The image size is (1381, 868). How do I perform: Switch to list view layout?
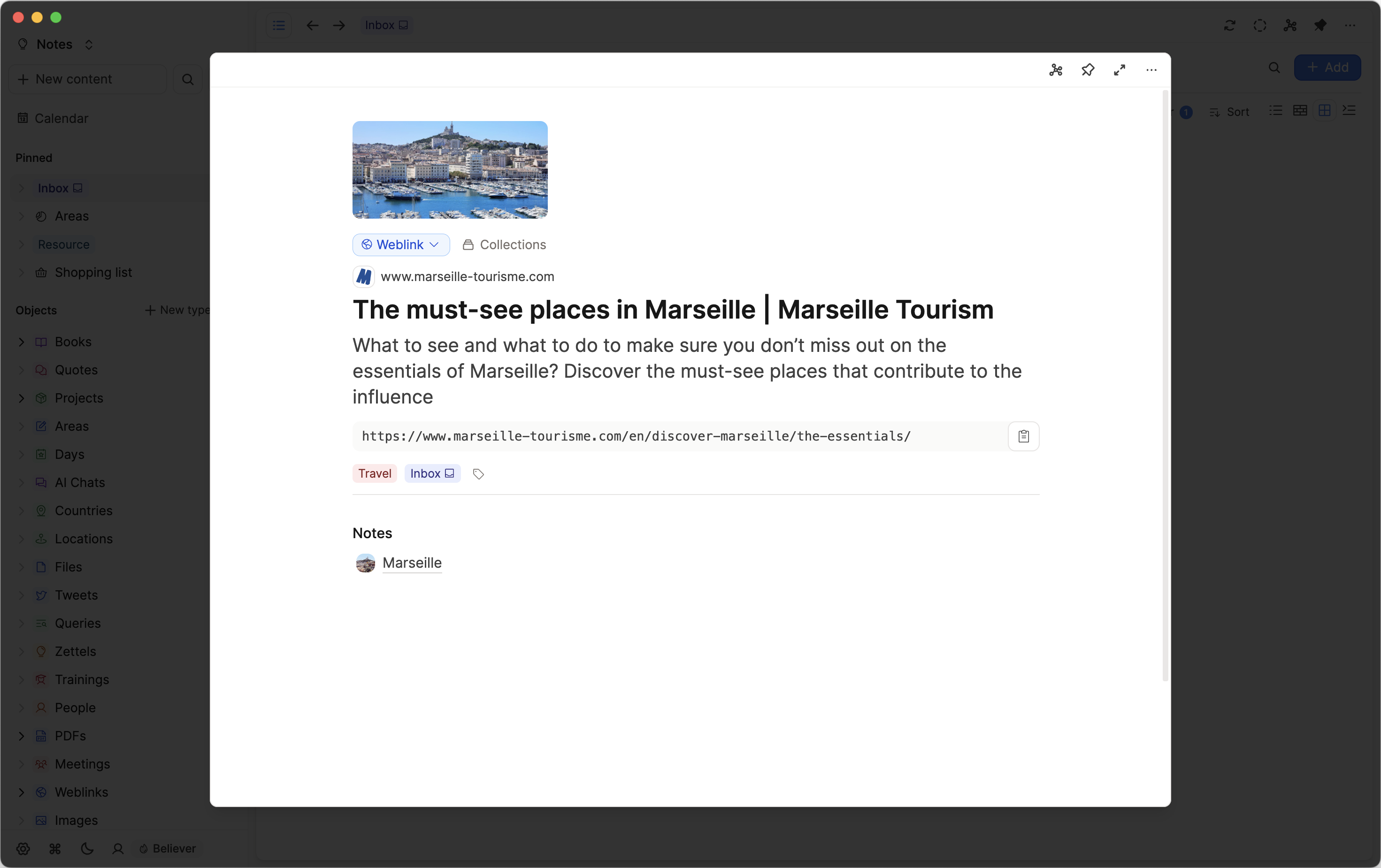(1275, 110)
